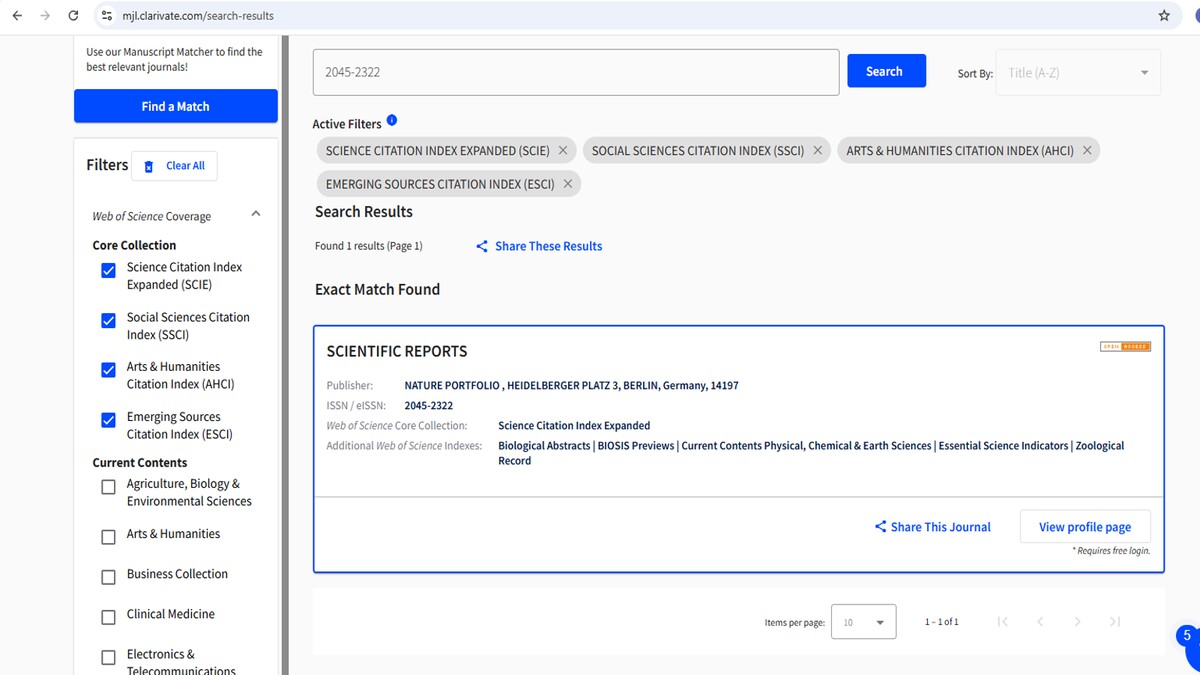Open the Active Filters info icon
Viewport: 1200px width, 675px height.
pos(392,120)
